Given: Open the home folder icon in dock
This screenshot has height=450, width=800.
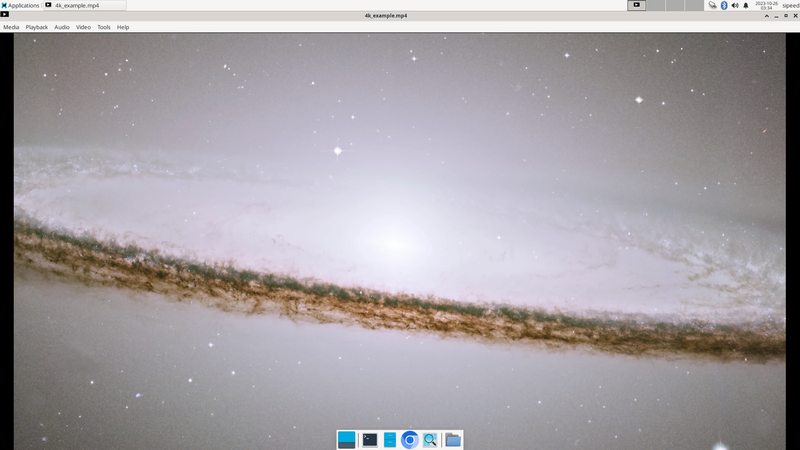Looking at the screenshot, I should (453, 440).
